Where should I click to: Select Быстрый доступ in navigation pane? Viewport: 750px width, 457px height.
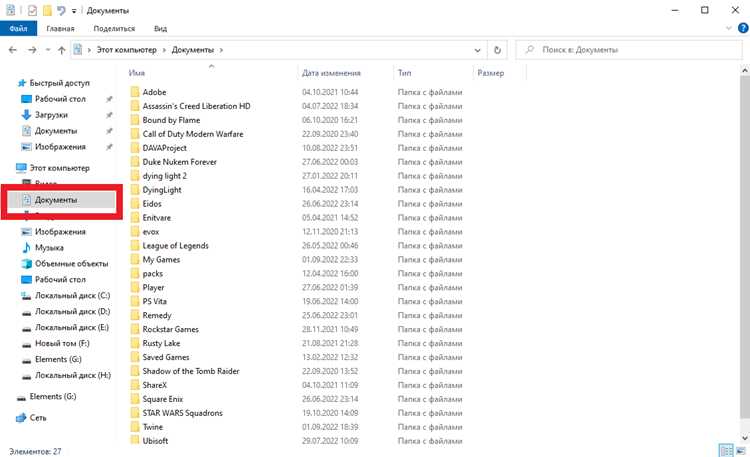tap(59, 83)
